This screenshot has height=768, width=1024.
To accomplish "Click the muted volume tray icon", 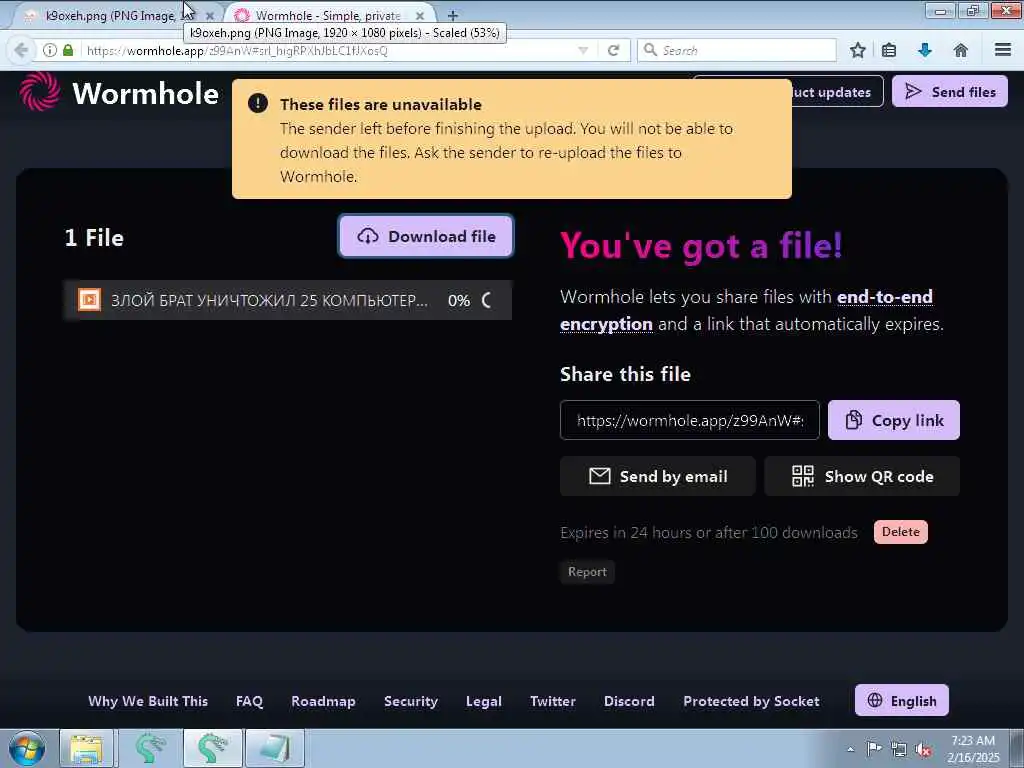I will [923, 749].
